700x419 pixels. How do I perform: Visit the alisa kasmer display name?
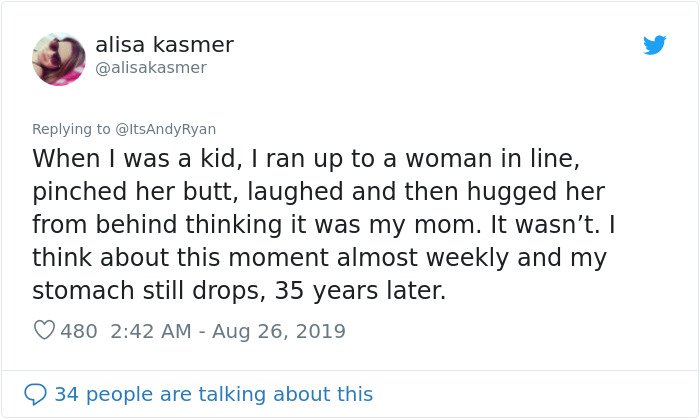point(164,45)
